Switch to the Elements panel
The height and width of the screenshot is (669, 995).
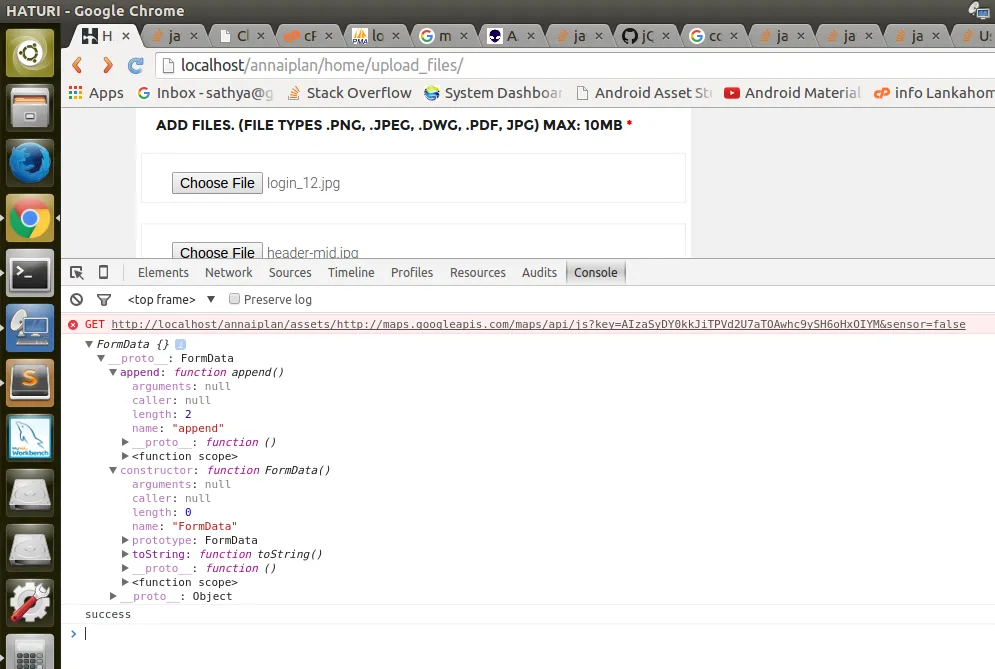coord(163,272)
